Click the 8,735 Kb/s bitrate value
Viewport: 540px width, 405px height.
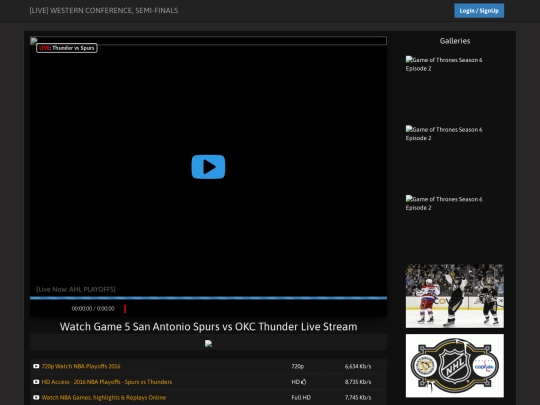(x=358, y=382)
